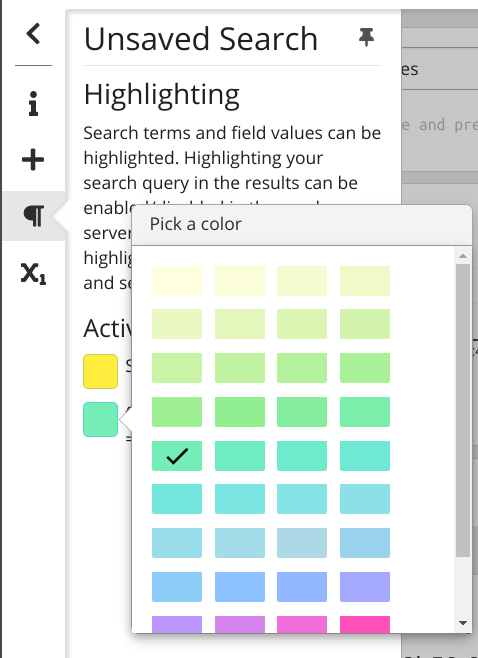Screen dimensions: 478x658
Task: Choose seventh-row, fourth-column sky blue swatch
Action: pyautogui.click(x=365, y=543)
